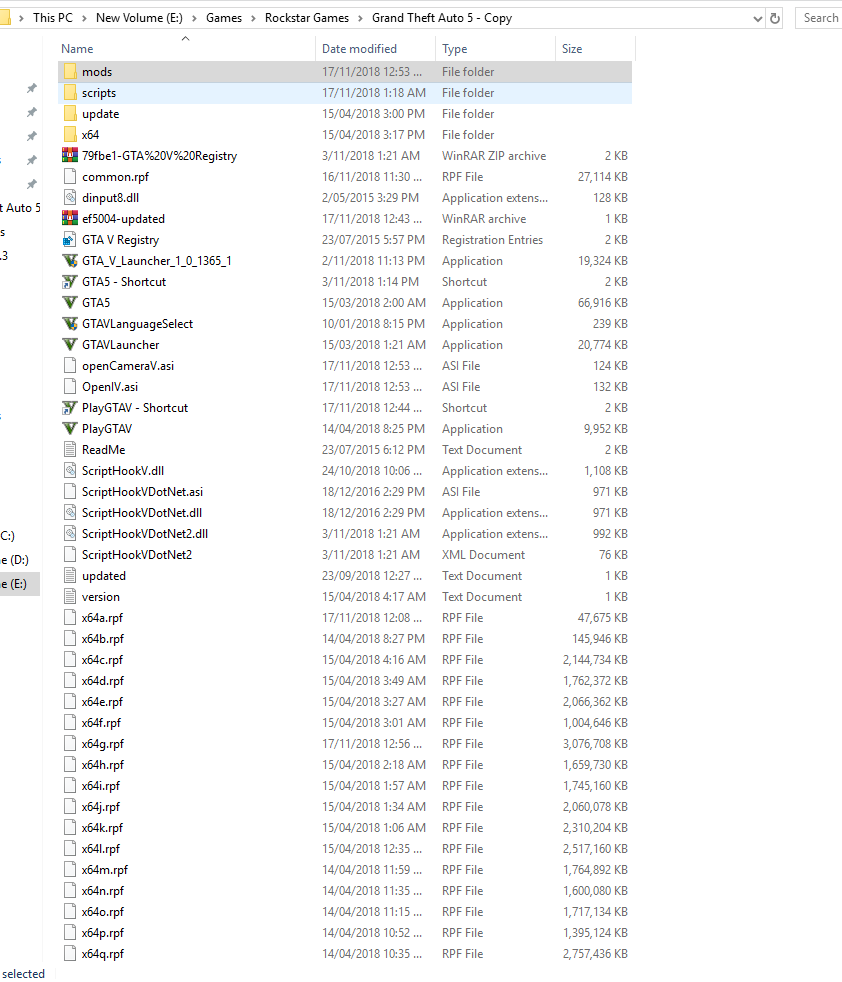Screen dimensions: 842x982
Task: Click the Registration Entries type cell
Action: pyautogui.click(x=492, y=240)
